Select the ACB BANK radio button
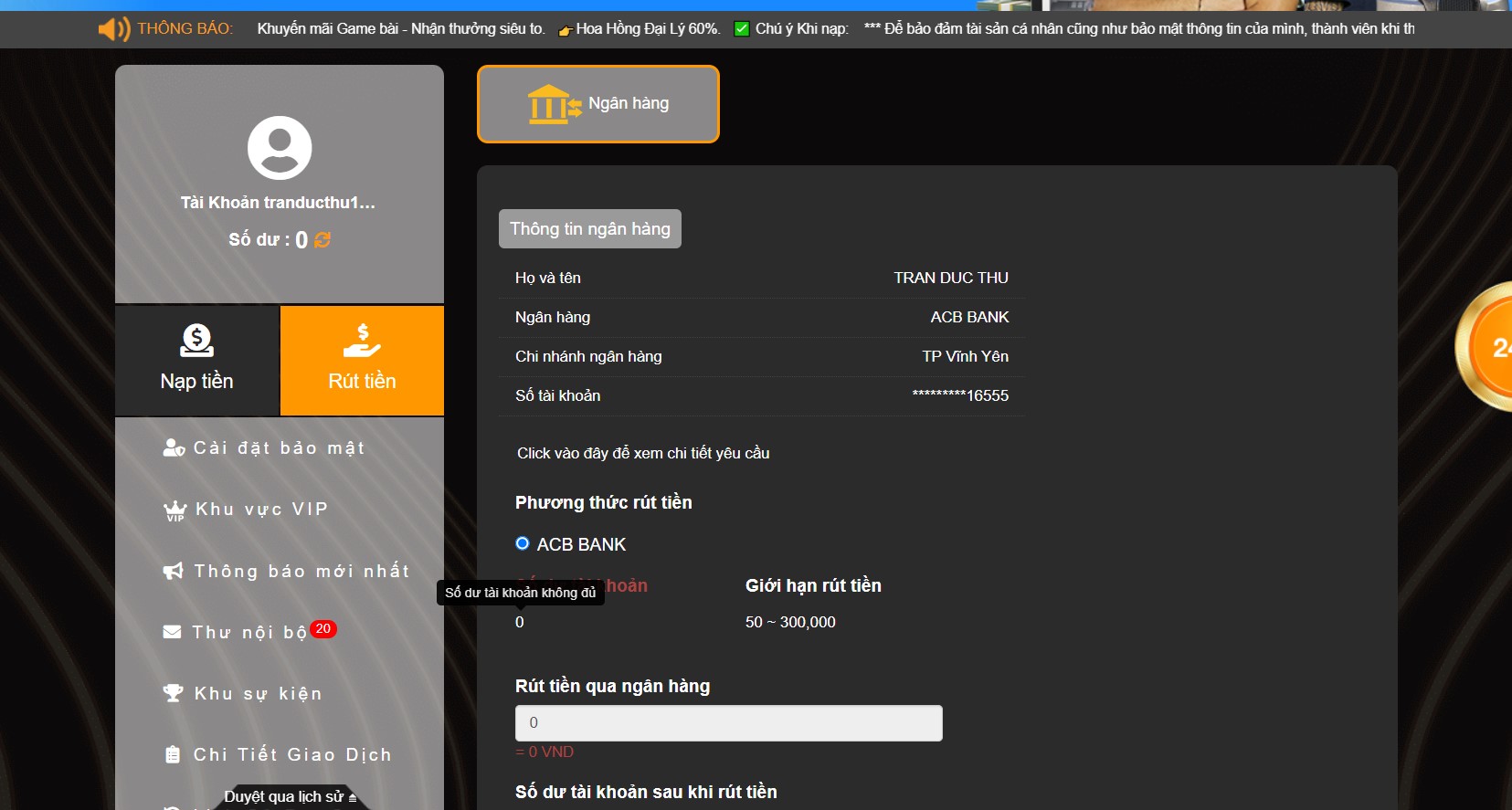Viewport: 1512px width, 810px height. [x=523, y=543]
